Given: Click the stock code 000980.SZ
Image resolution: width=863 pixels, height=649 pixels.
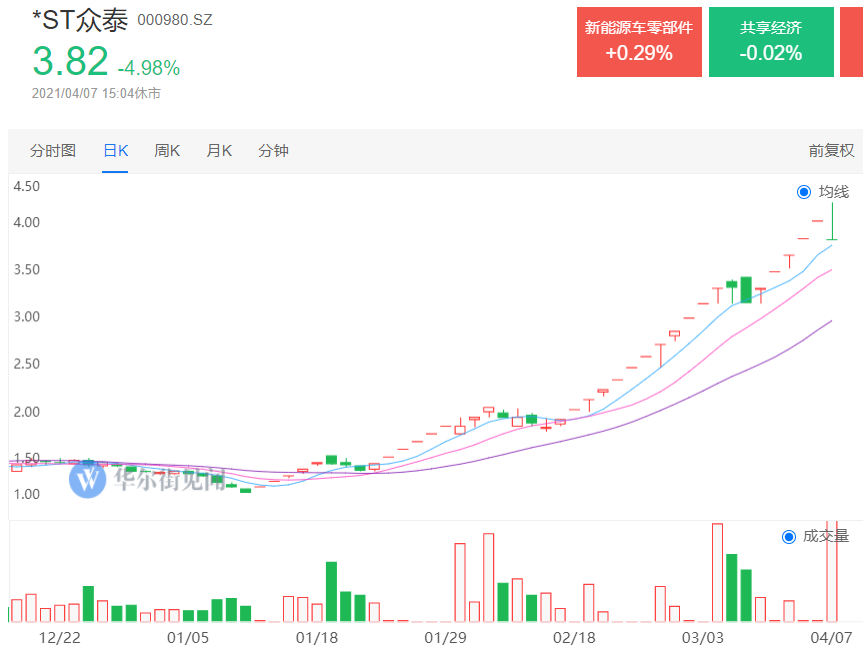Looking at the screenshot, I should 174,20.
